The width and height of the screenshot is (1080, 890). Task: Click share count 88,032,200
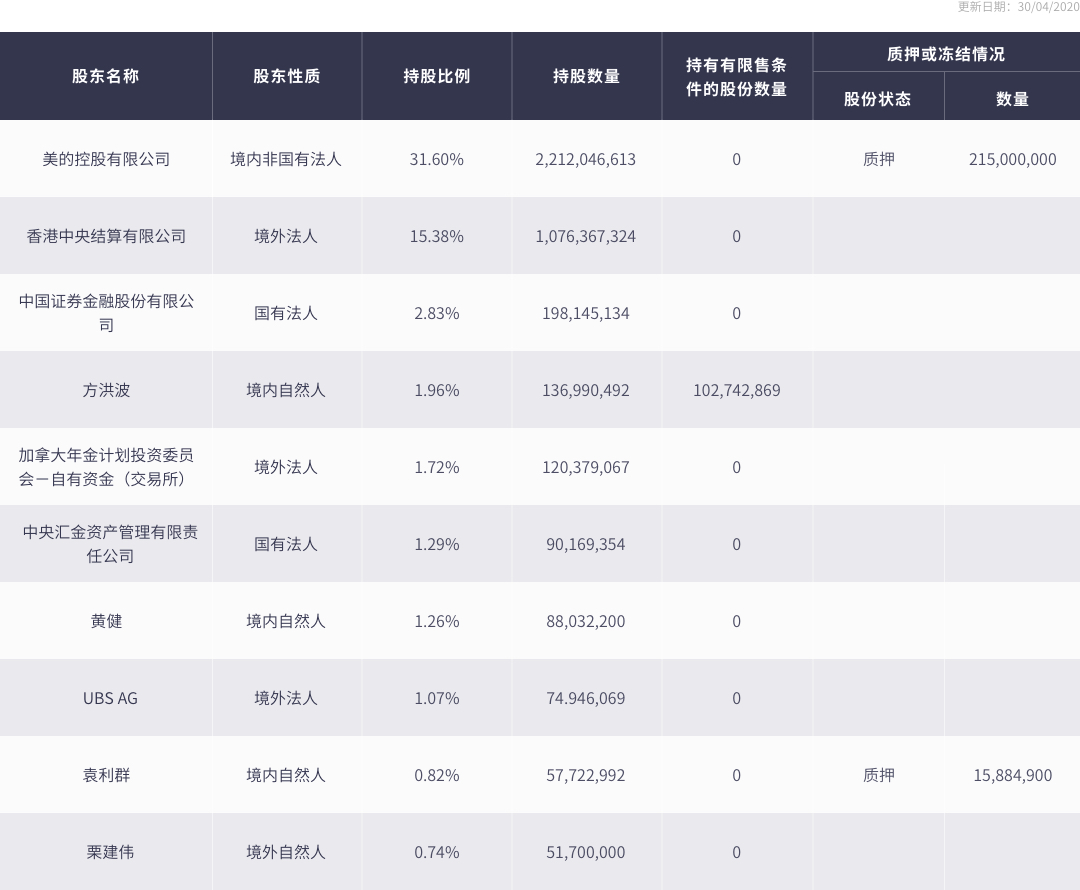point(585,621)
